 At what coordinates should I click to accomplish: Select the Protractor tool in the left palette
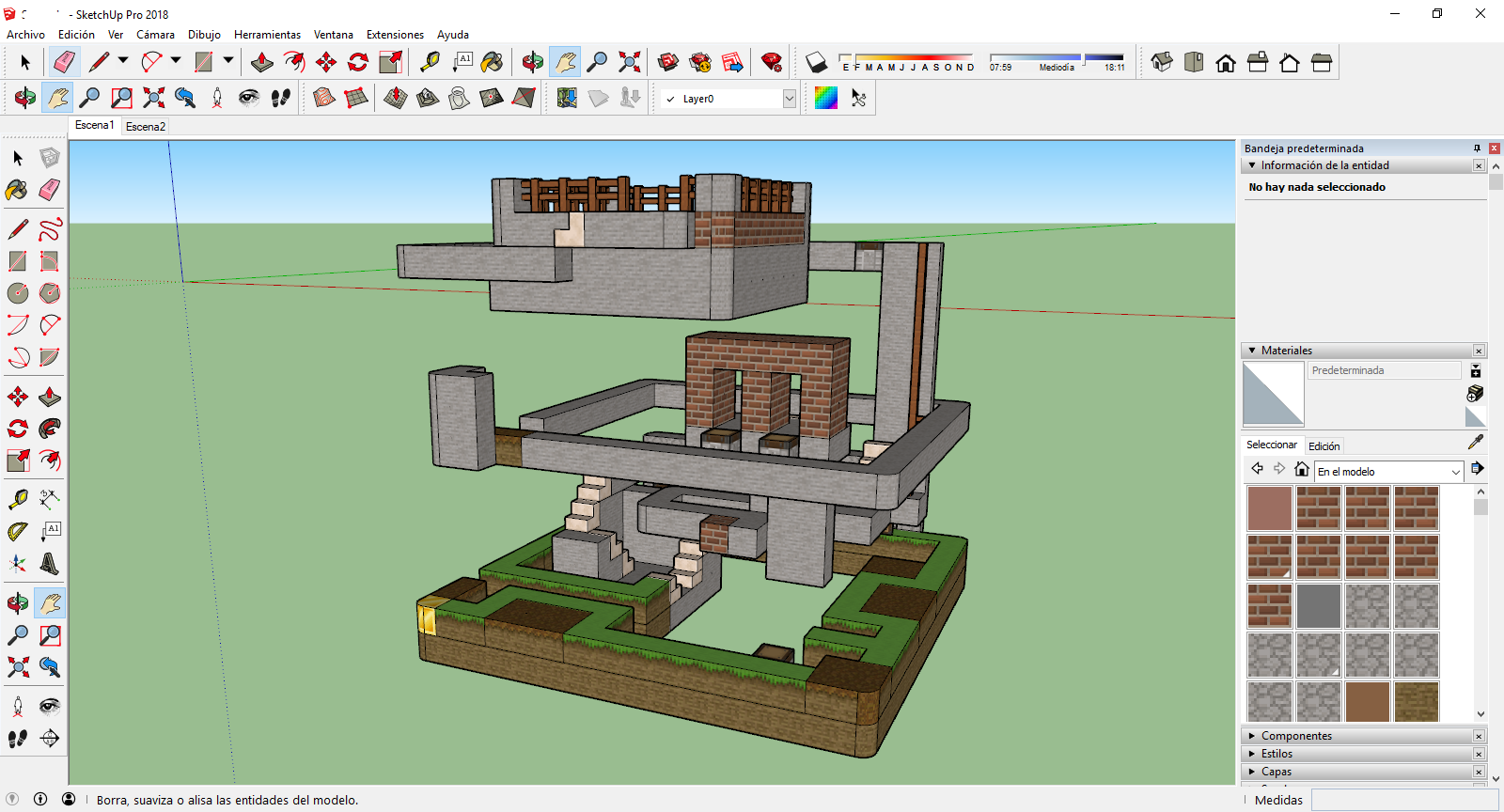pos(18,532)
